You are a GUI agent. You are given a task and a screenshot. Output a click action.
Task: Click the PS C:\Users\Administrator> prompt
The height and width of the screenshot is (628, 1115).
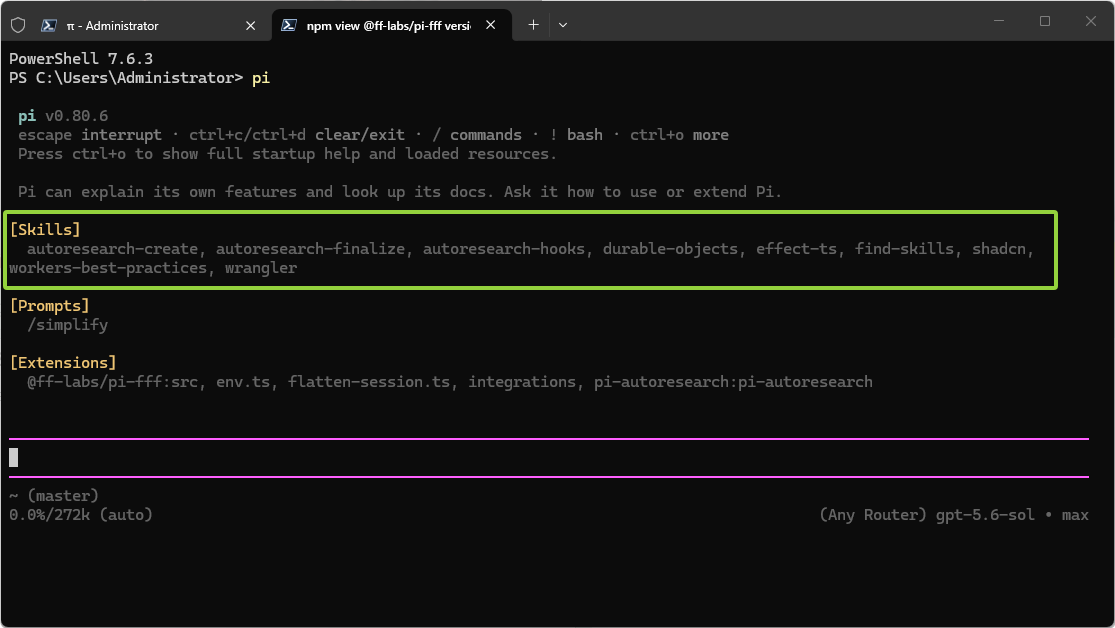click(x=126, y=78)
